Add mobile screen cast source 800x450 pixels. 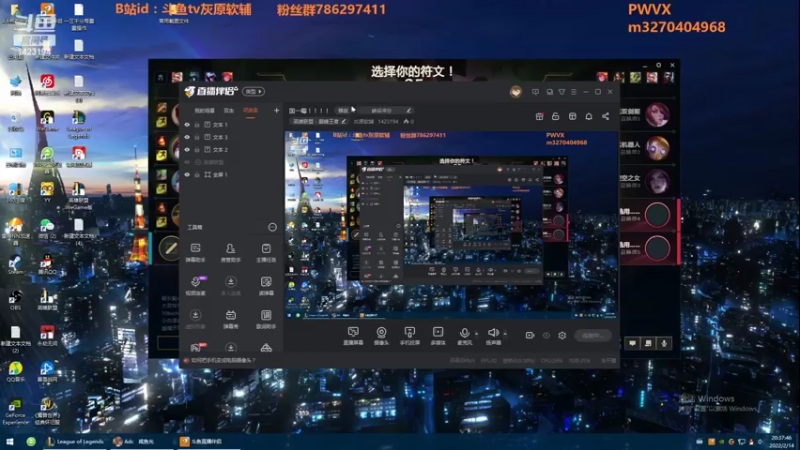[x=409, y=336]
